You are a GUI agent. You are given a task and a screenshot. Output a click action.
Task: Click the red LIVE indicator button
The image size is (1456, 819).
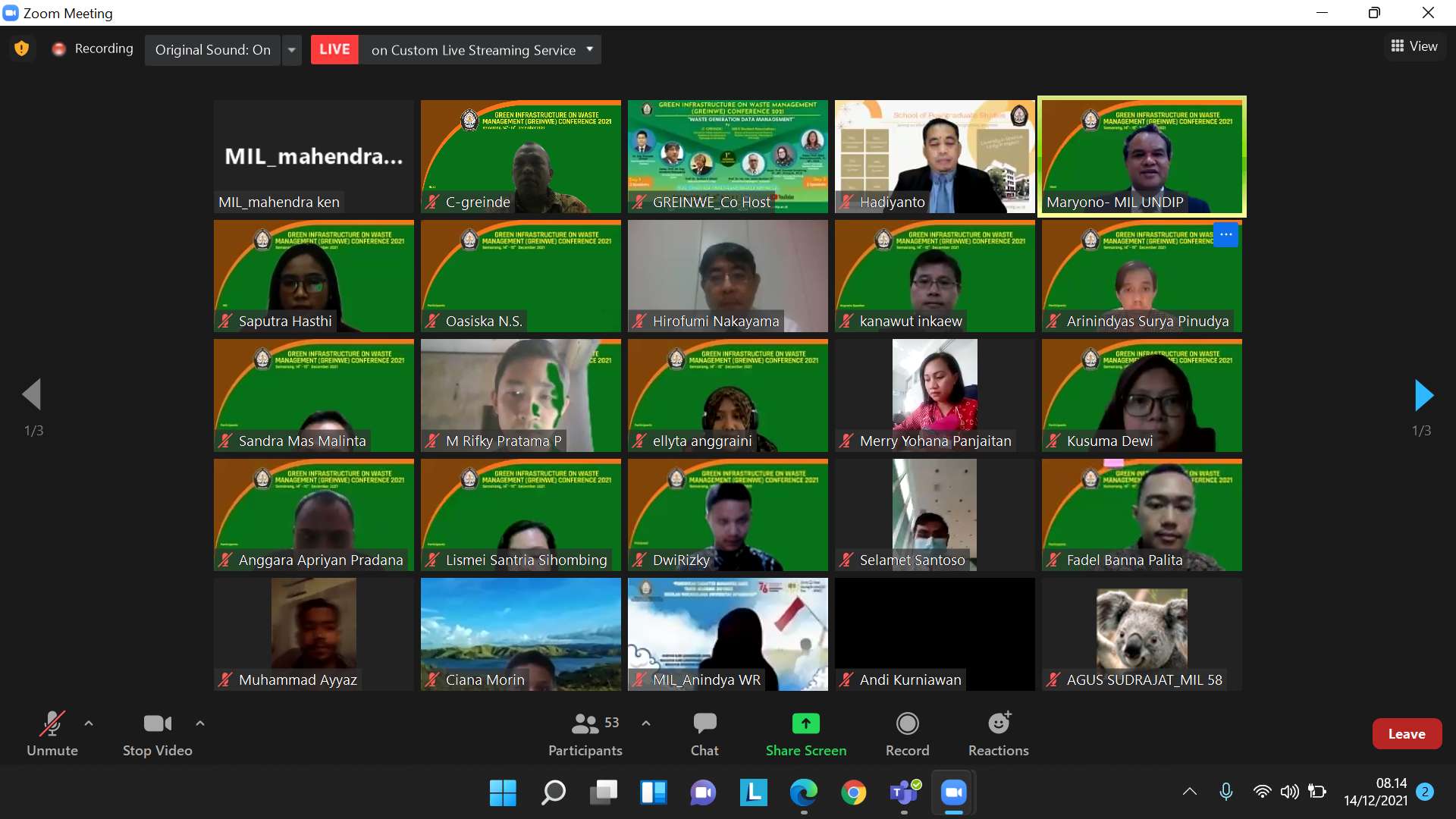pos(334,50)
